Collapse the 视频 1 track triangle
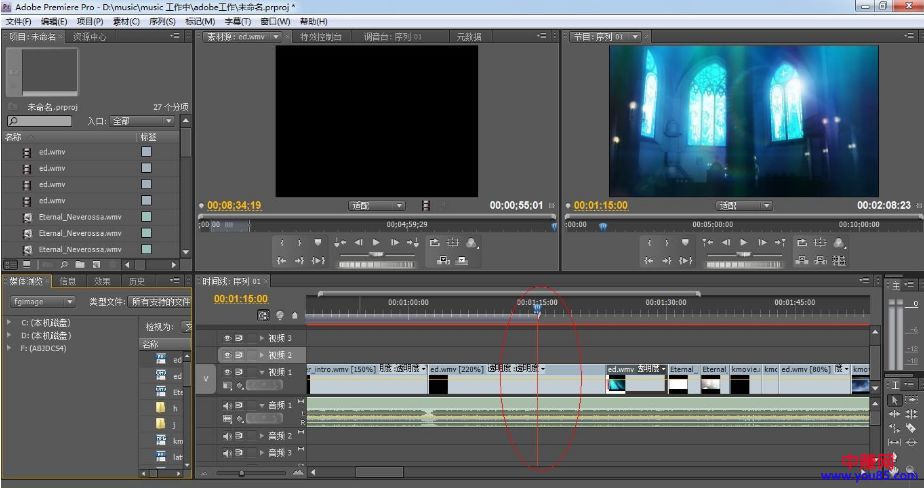 pyautogui.click(x=261, y=371)
